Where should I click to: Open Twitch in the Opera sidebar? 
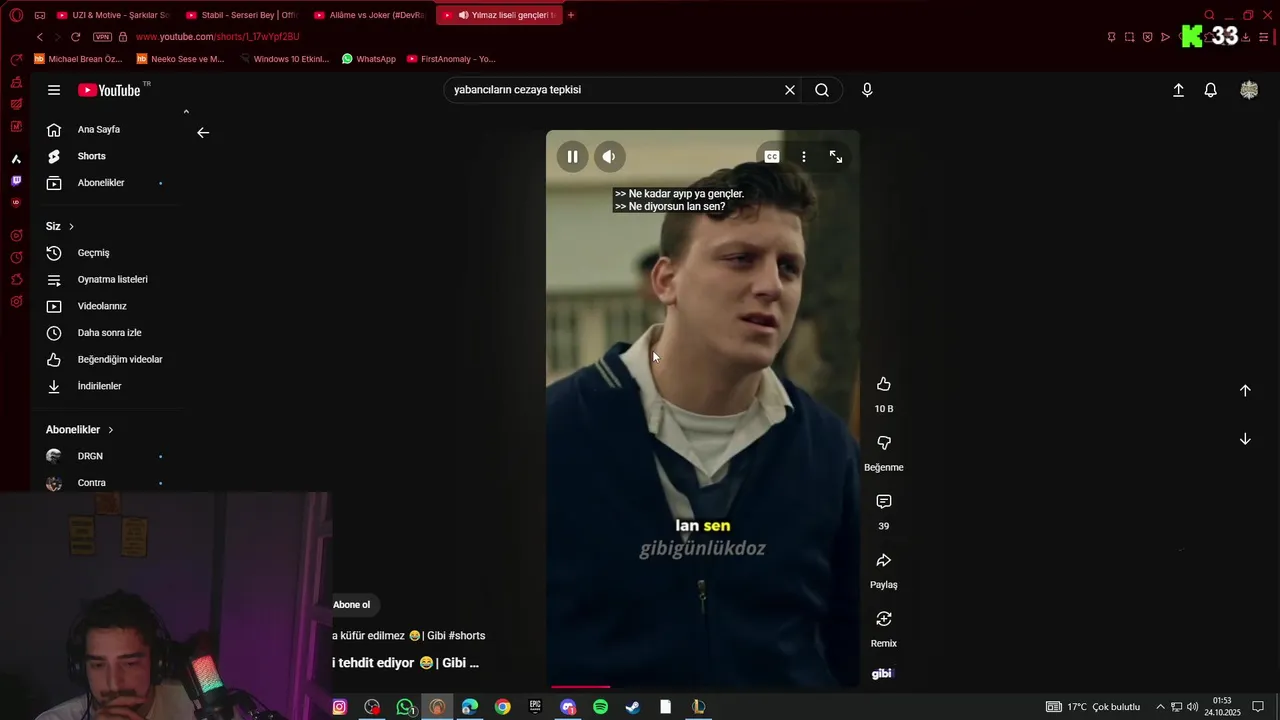16,181
